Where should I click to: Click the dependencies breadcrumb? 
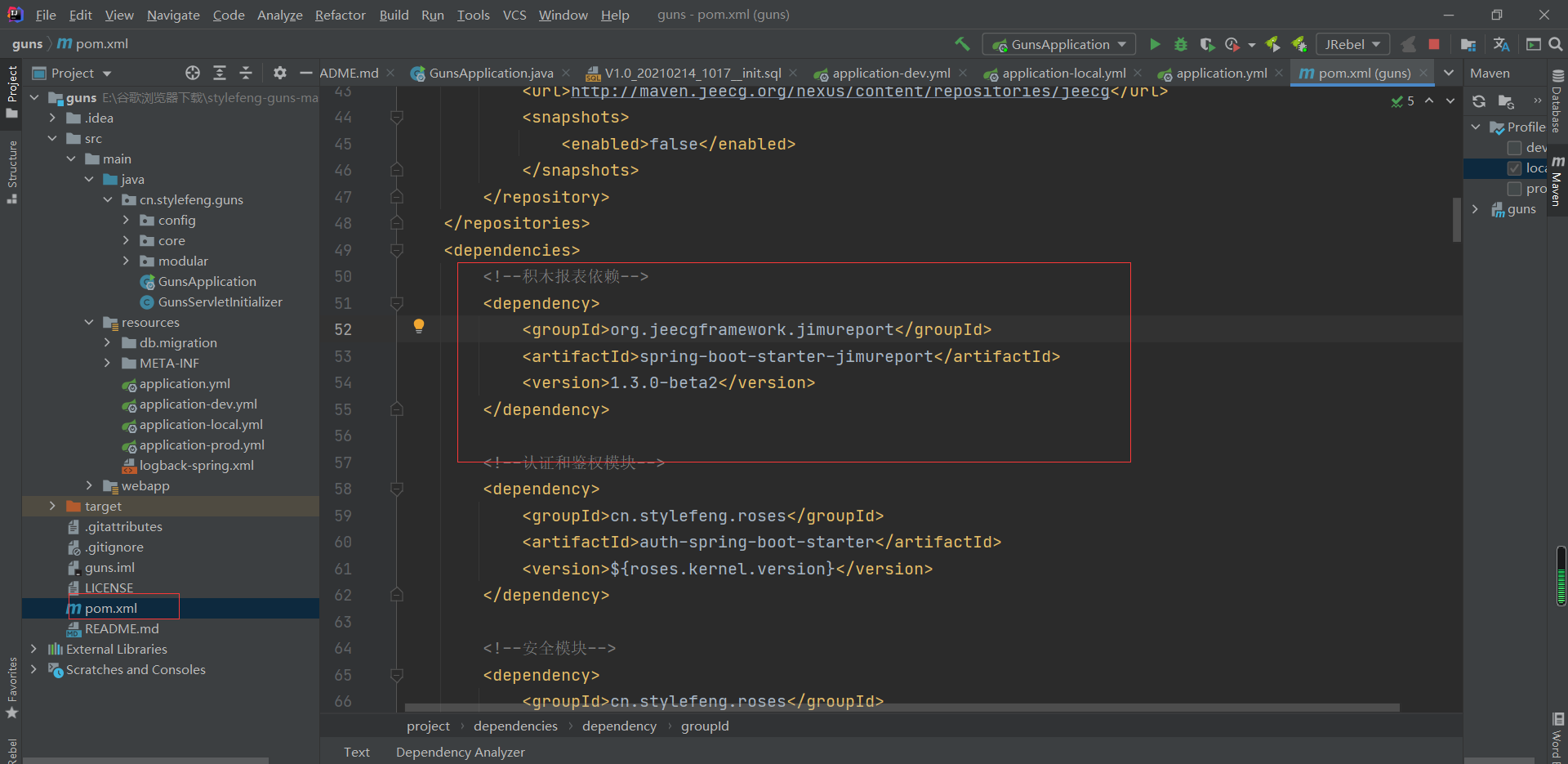[515, 726]
